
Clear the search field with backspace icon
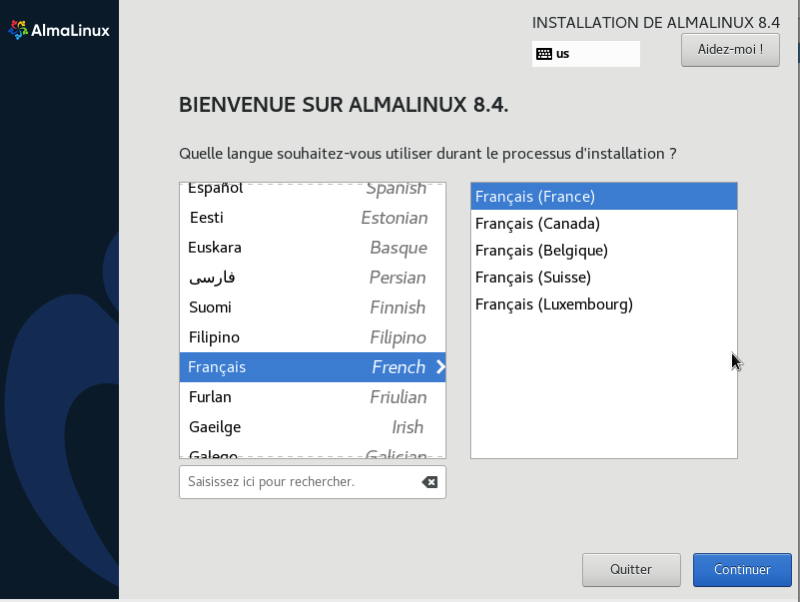point(429,482)
